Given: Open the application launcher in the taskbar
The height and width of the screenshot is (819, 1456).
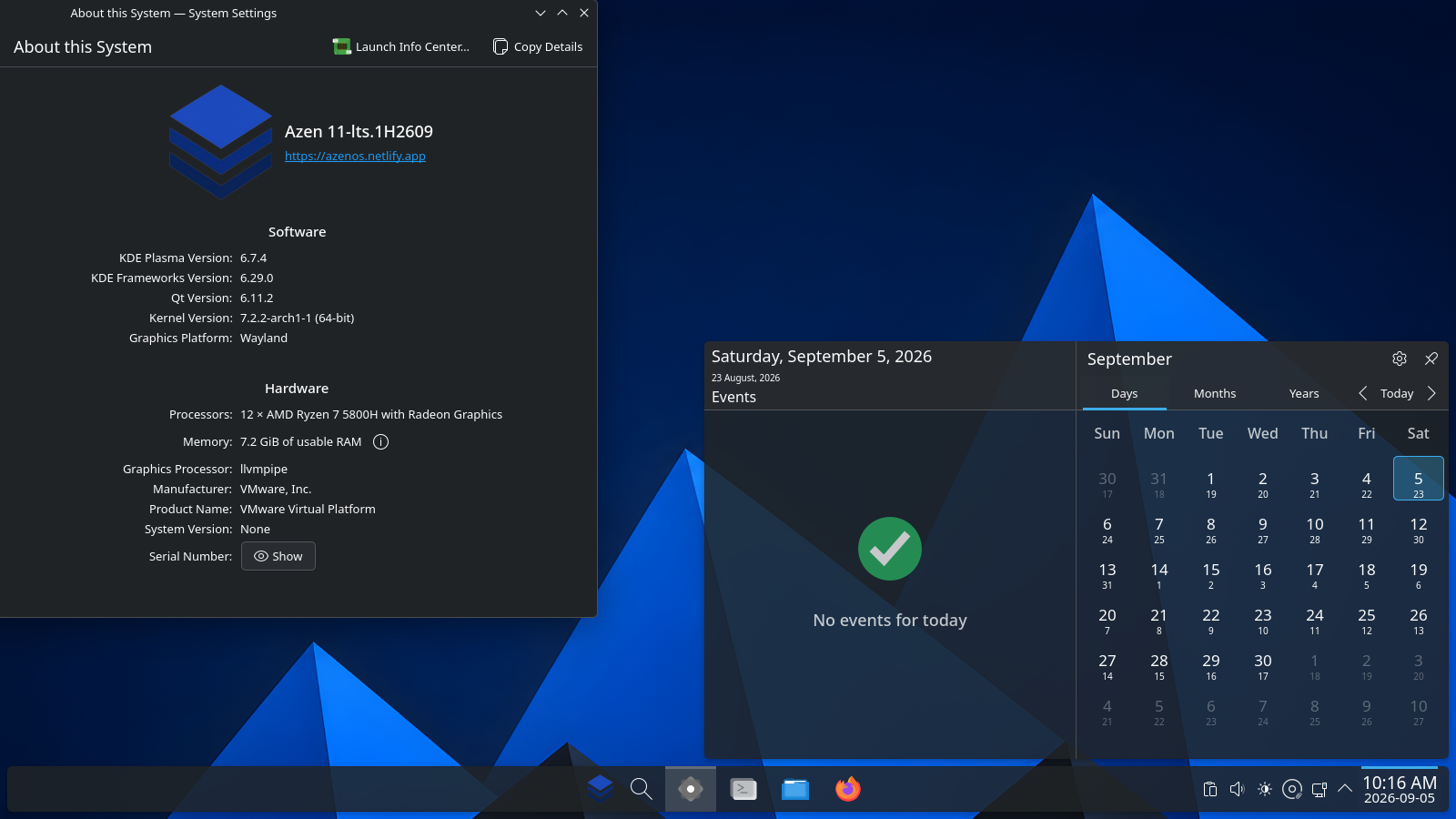Looking at the screenshot, I should coord(600,788).
